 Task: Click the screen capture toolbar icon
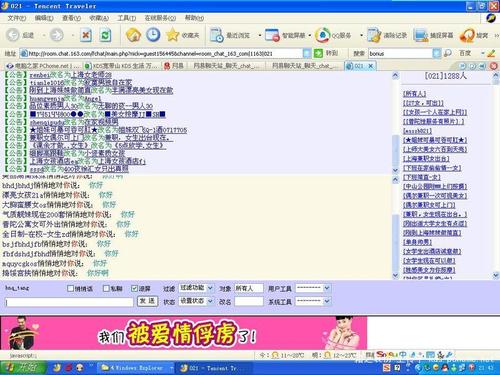coord(421,35)
